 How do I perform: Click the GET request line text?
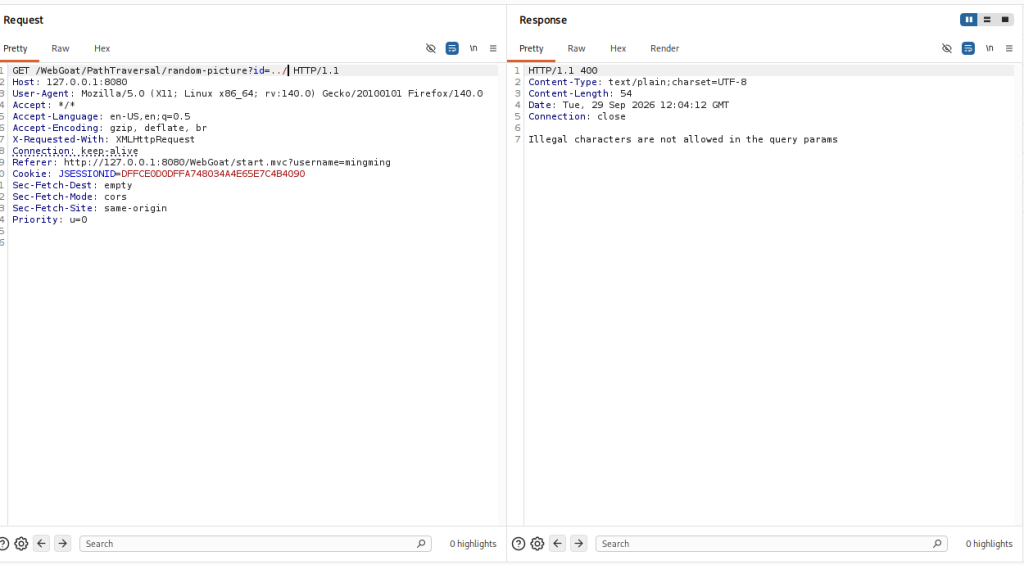(x=175, y=71)
